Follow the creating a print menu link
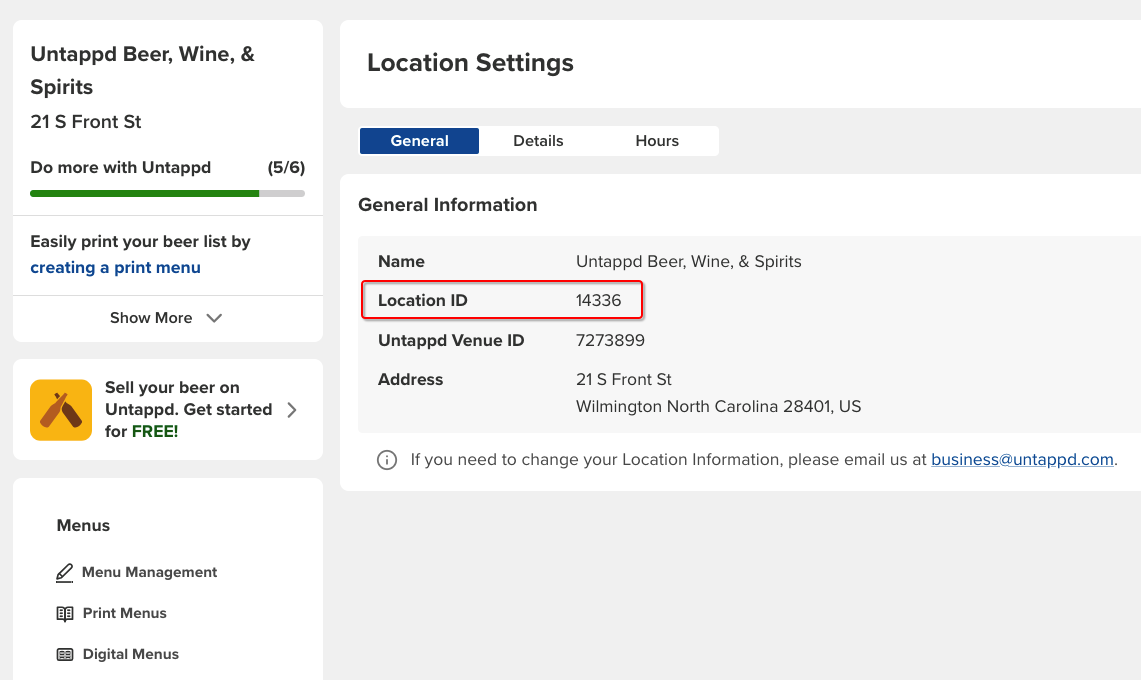1141x680 pixels. tap(116, 268)
